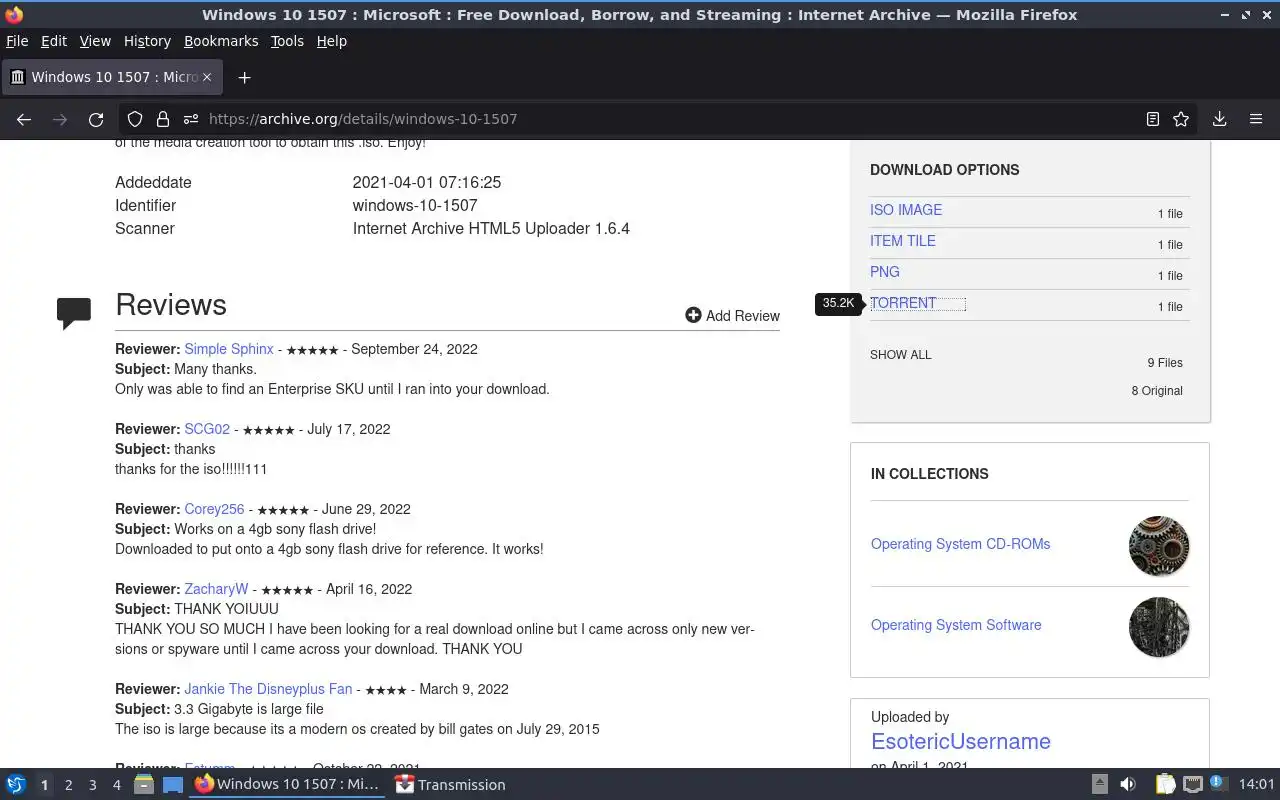
Task: Visit uploader EsotericUsername profile
Action: (961, 741)
